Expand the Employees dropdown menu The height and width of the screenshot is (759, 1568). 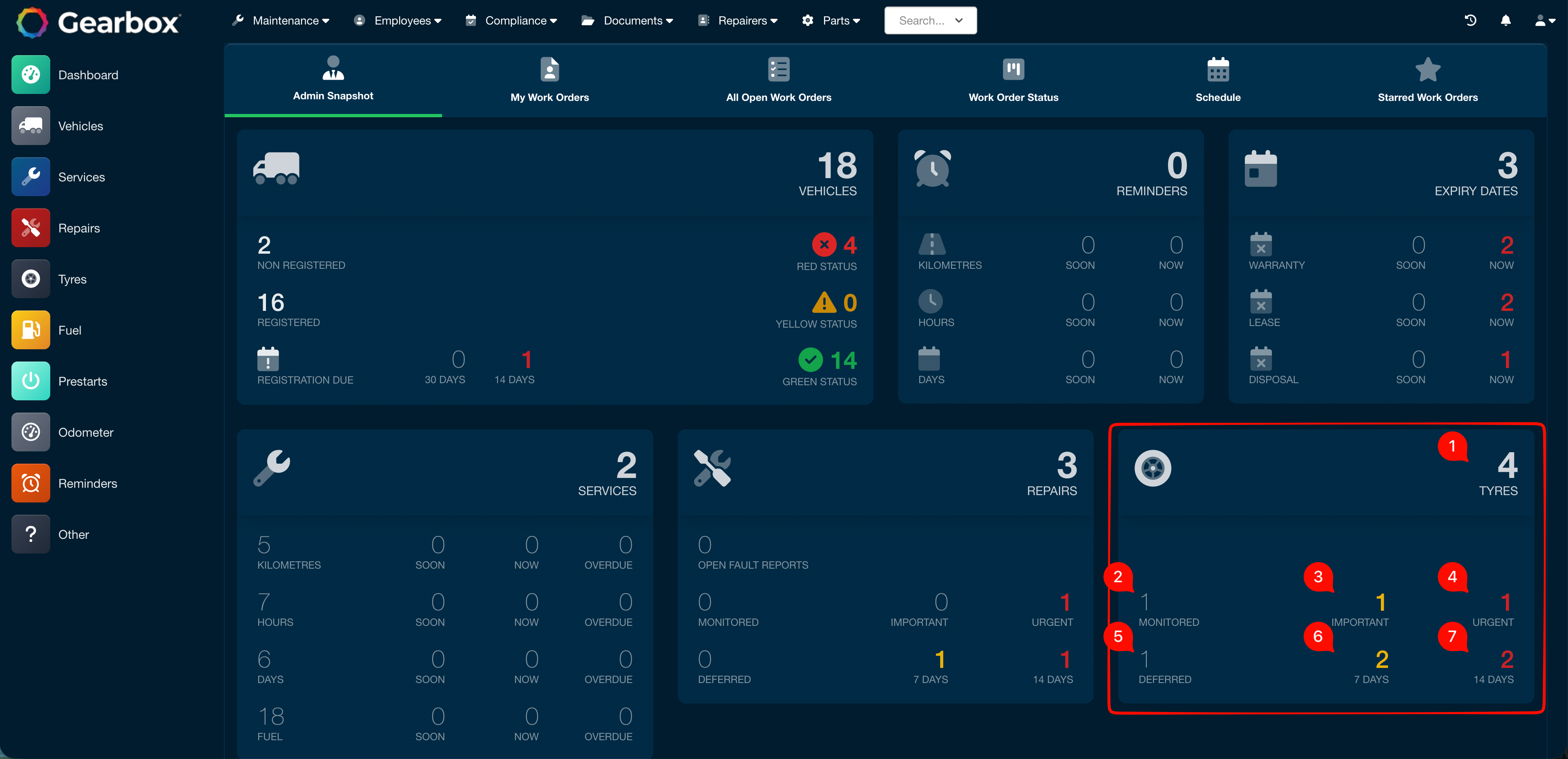pos(398,21)
